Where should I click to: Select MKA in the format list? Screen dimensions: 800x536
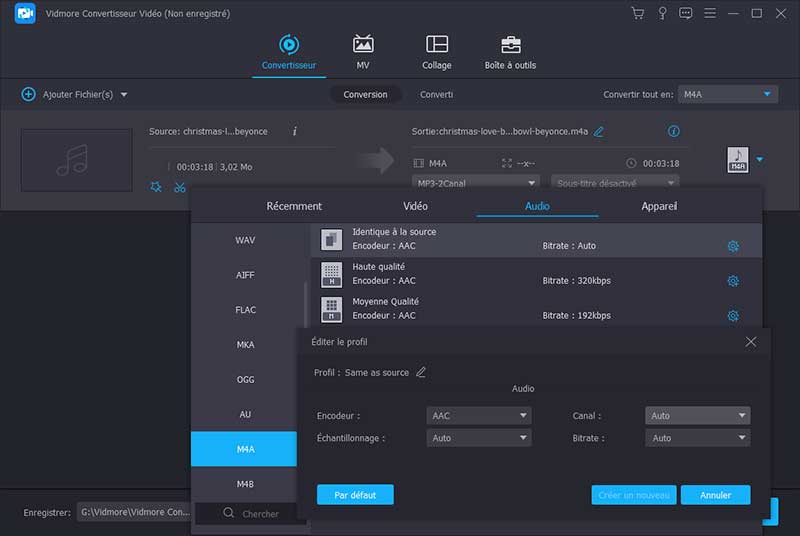point(245,345)
